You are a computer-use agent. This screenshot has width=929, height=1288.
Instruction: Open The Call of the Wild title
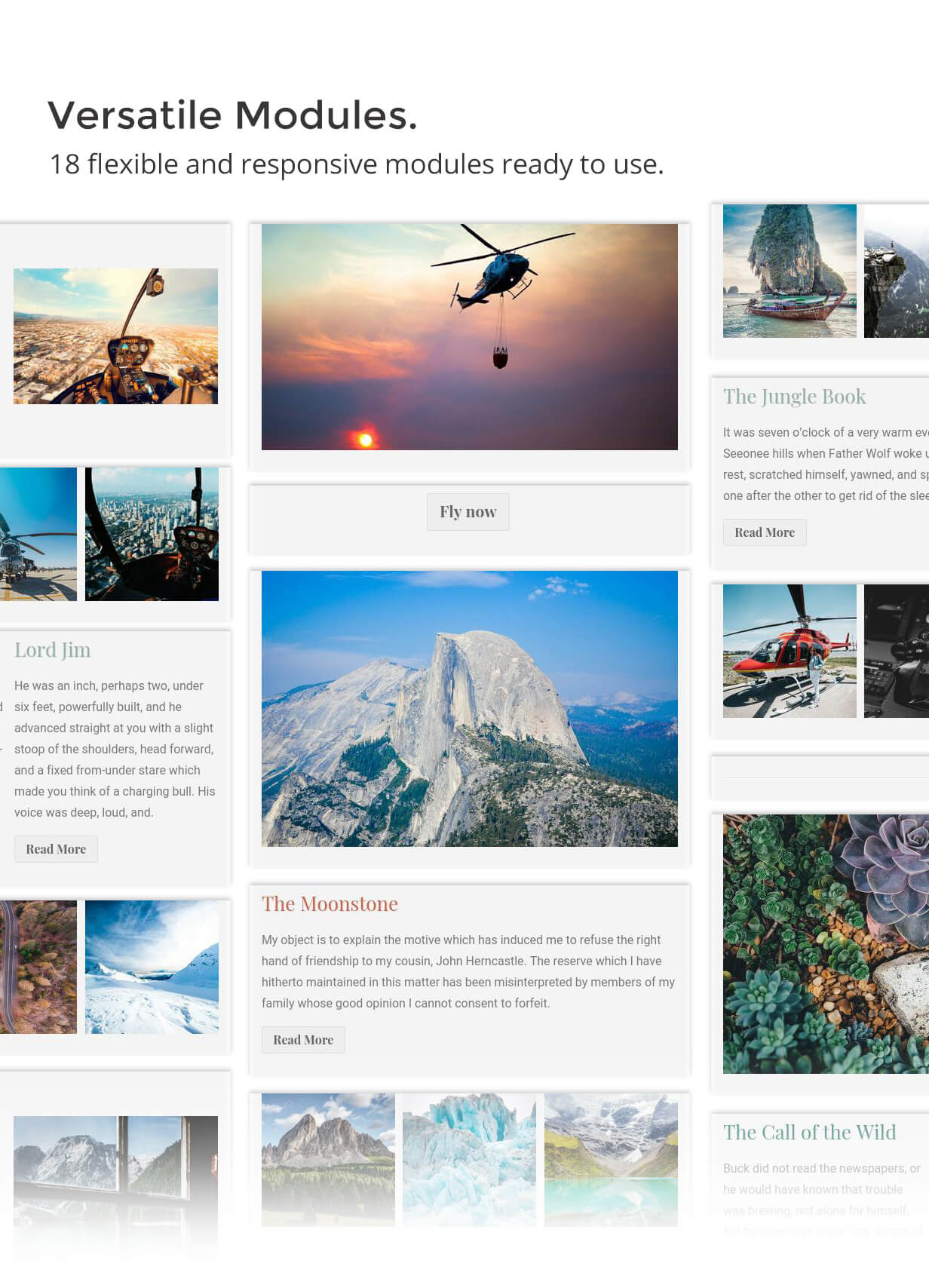tap(809, 1133)
